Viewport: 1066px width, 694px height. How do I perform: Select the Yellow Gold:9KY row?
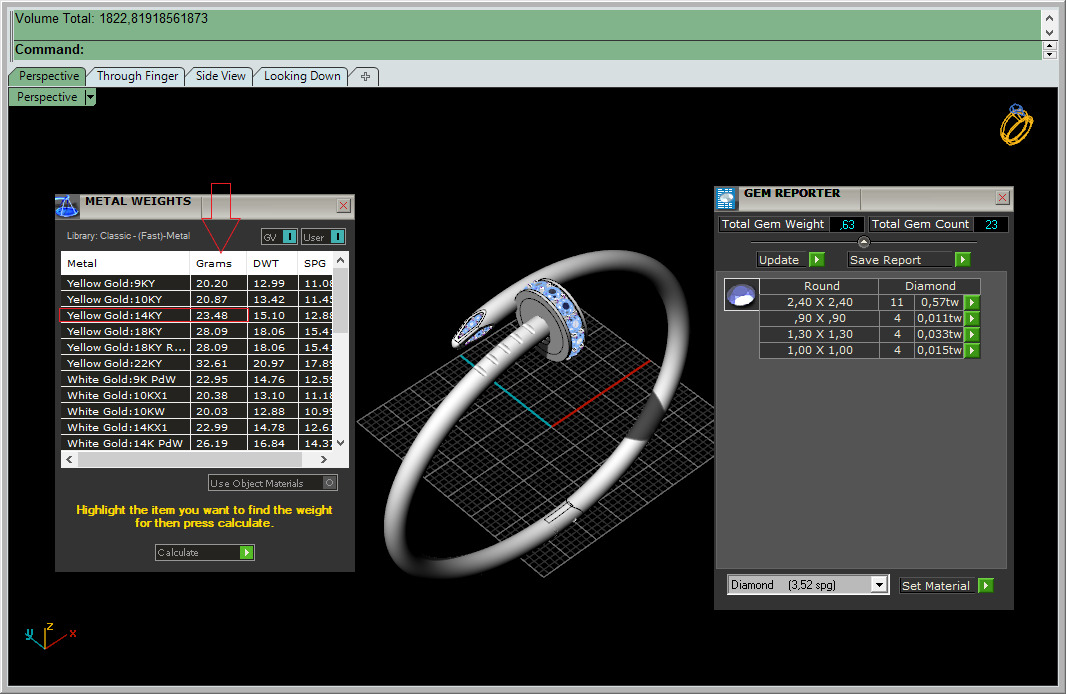click(x=197, y=283)
